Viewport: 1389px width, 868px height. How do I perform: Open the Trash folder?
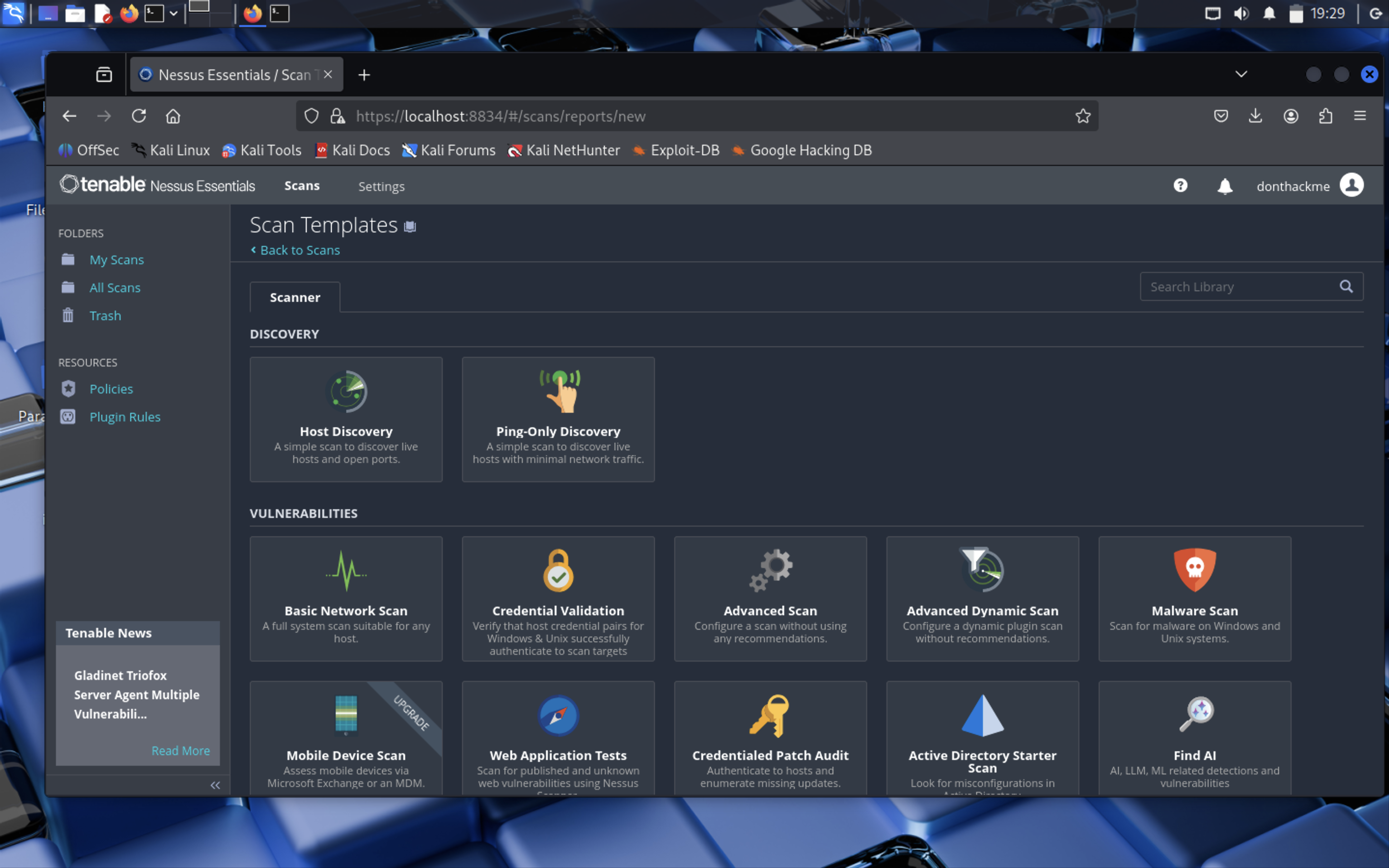coord(105,316)
